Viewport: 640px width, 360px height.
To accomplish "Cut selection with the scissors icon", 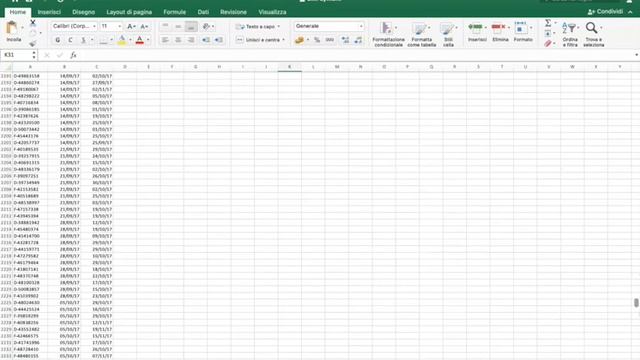I will click(33, 22).
